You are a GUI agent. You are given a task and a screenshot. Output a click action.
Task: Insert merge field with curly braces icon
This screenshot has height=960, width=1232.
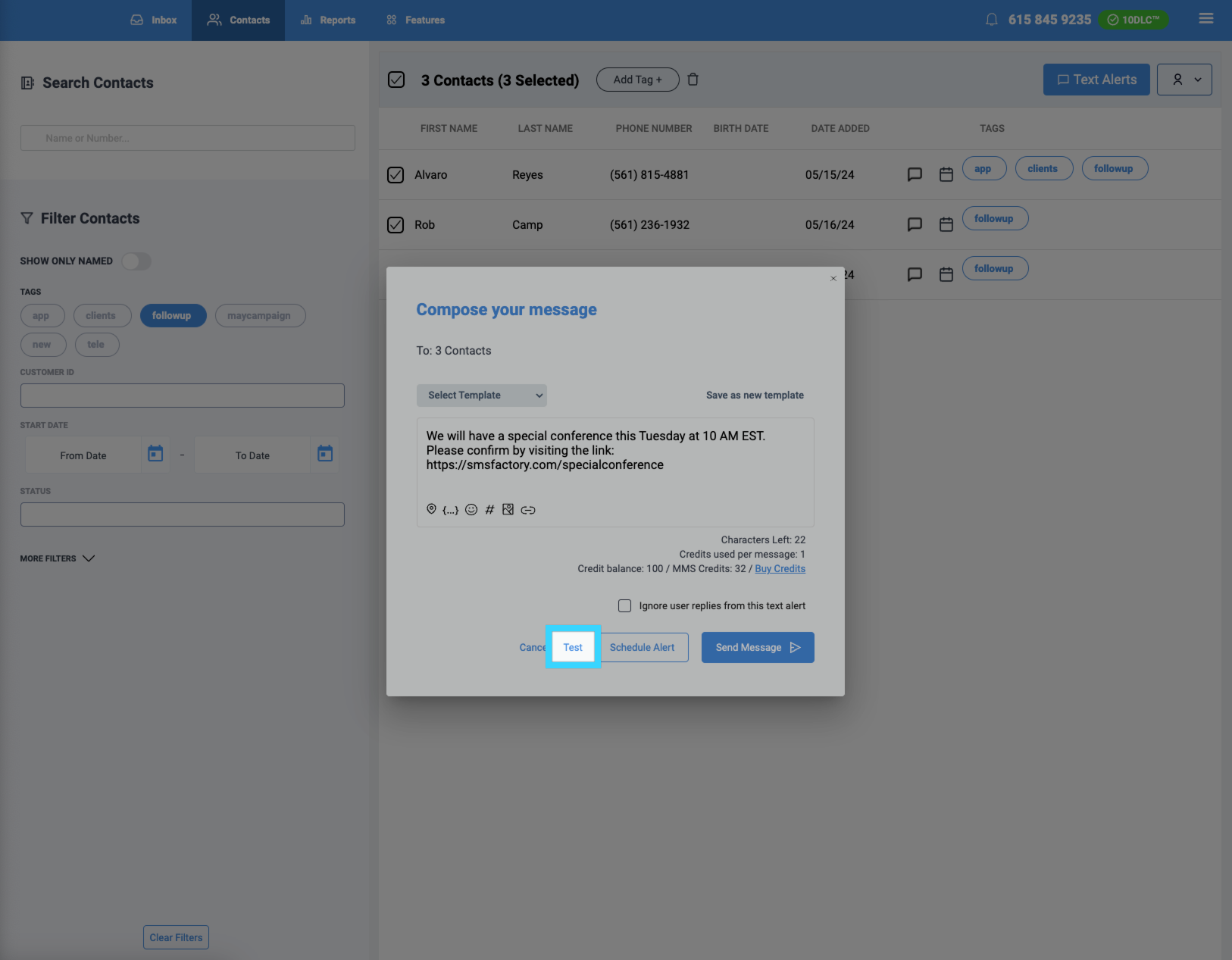point(450,510)
